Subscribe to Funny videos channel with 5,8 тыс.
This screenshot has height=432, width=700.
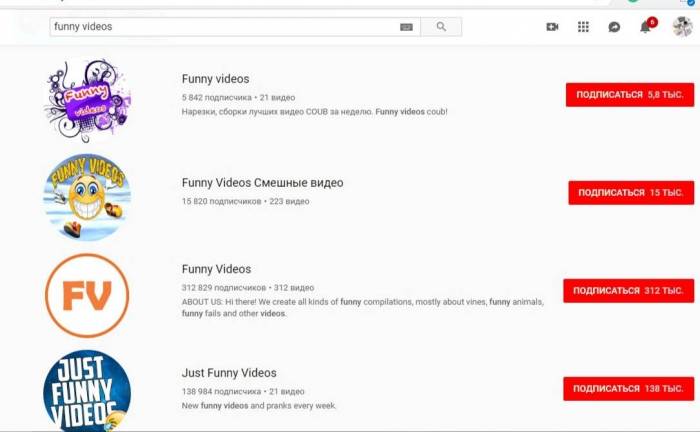point(629,94)
